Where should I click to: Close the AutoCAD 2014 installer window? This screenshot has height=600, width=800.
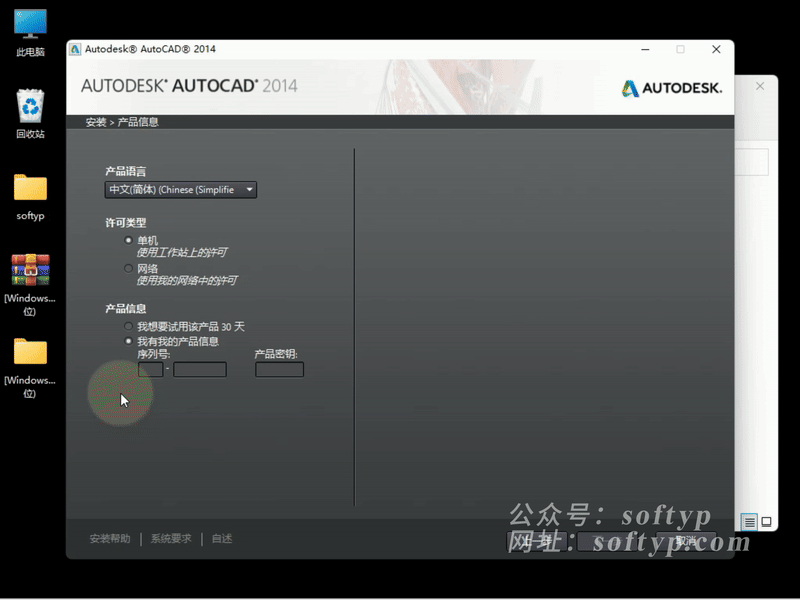click(x=716, y=49)
